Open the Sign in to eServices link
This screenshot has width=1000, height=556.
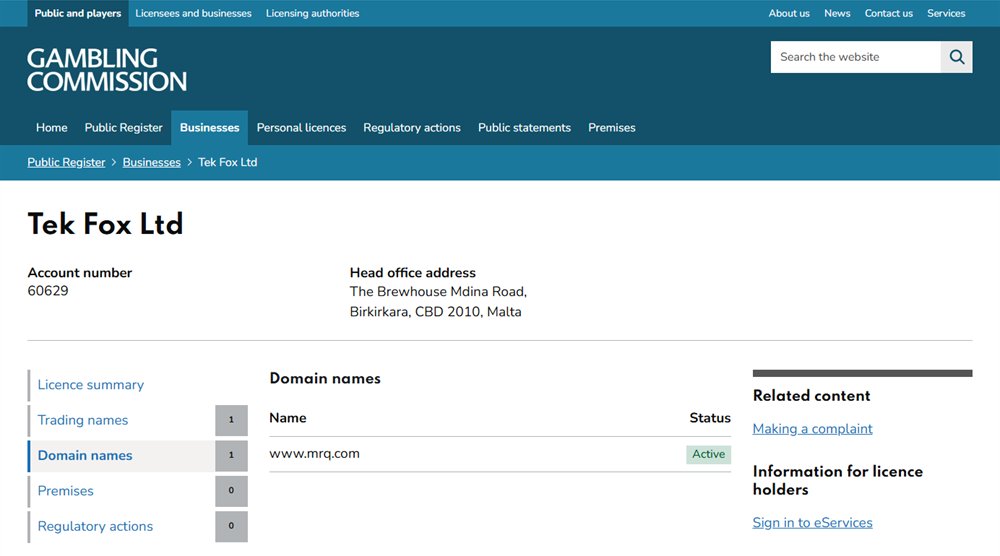point(812,523)
